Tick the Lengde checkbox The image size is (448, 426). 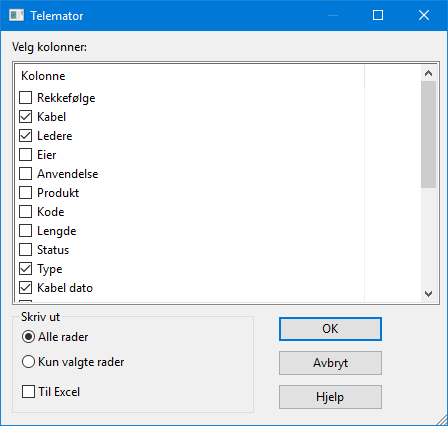click(x=26, y=231)
